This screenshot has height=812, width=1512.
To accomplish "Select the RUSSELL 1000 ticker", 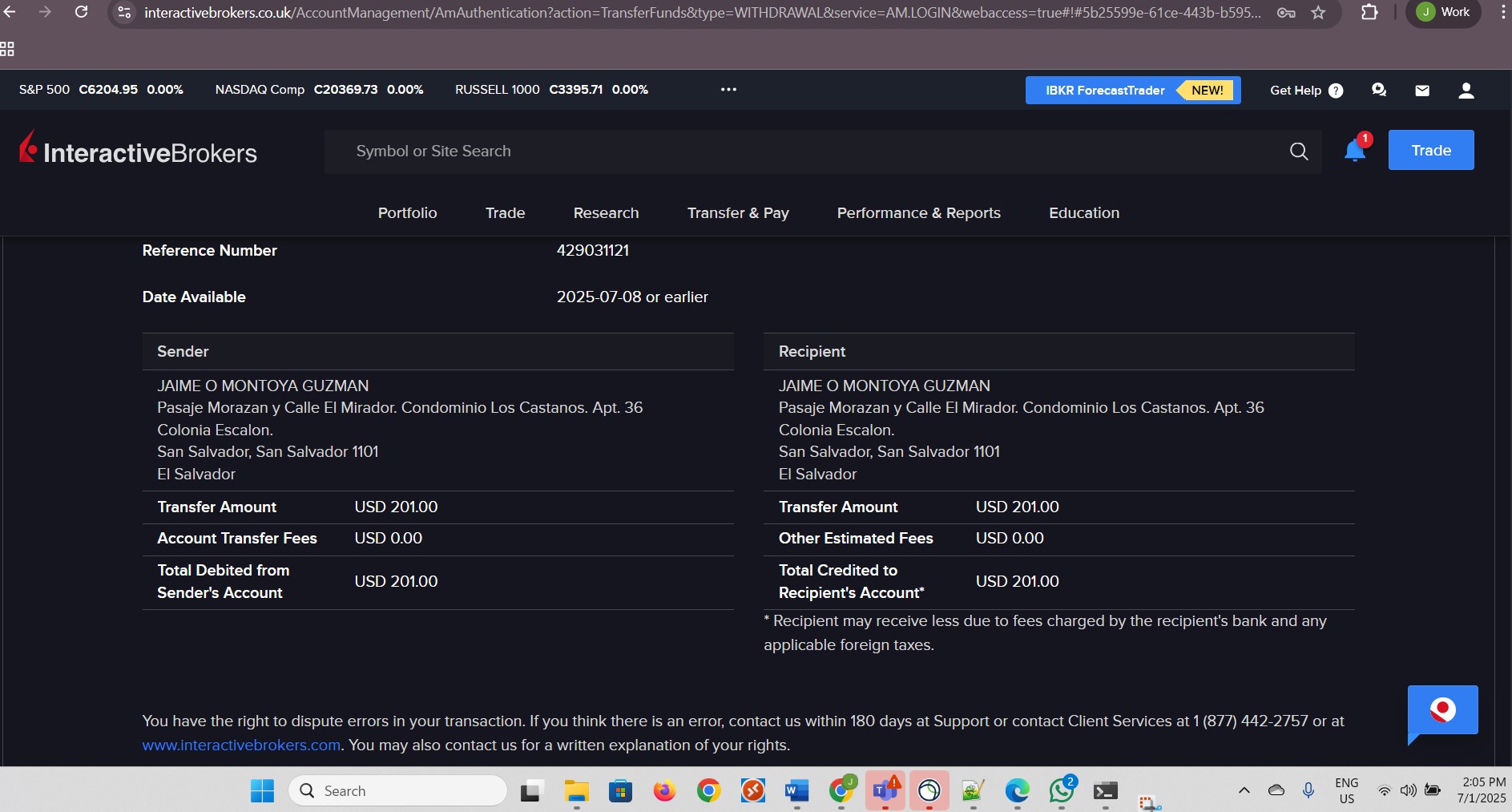I will coord(551,90).
